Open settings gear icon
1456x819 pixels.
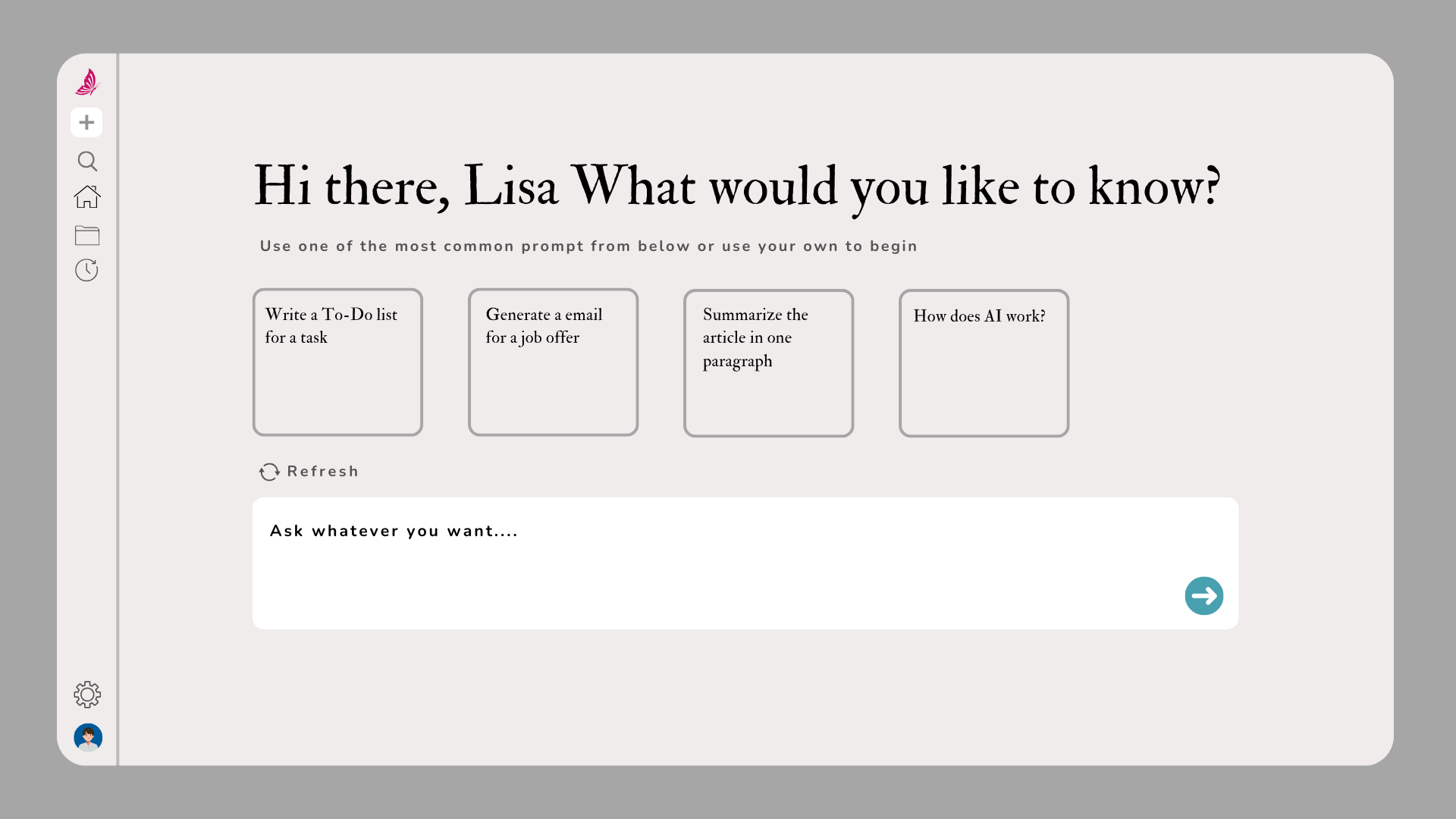pos(87,694)
